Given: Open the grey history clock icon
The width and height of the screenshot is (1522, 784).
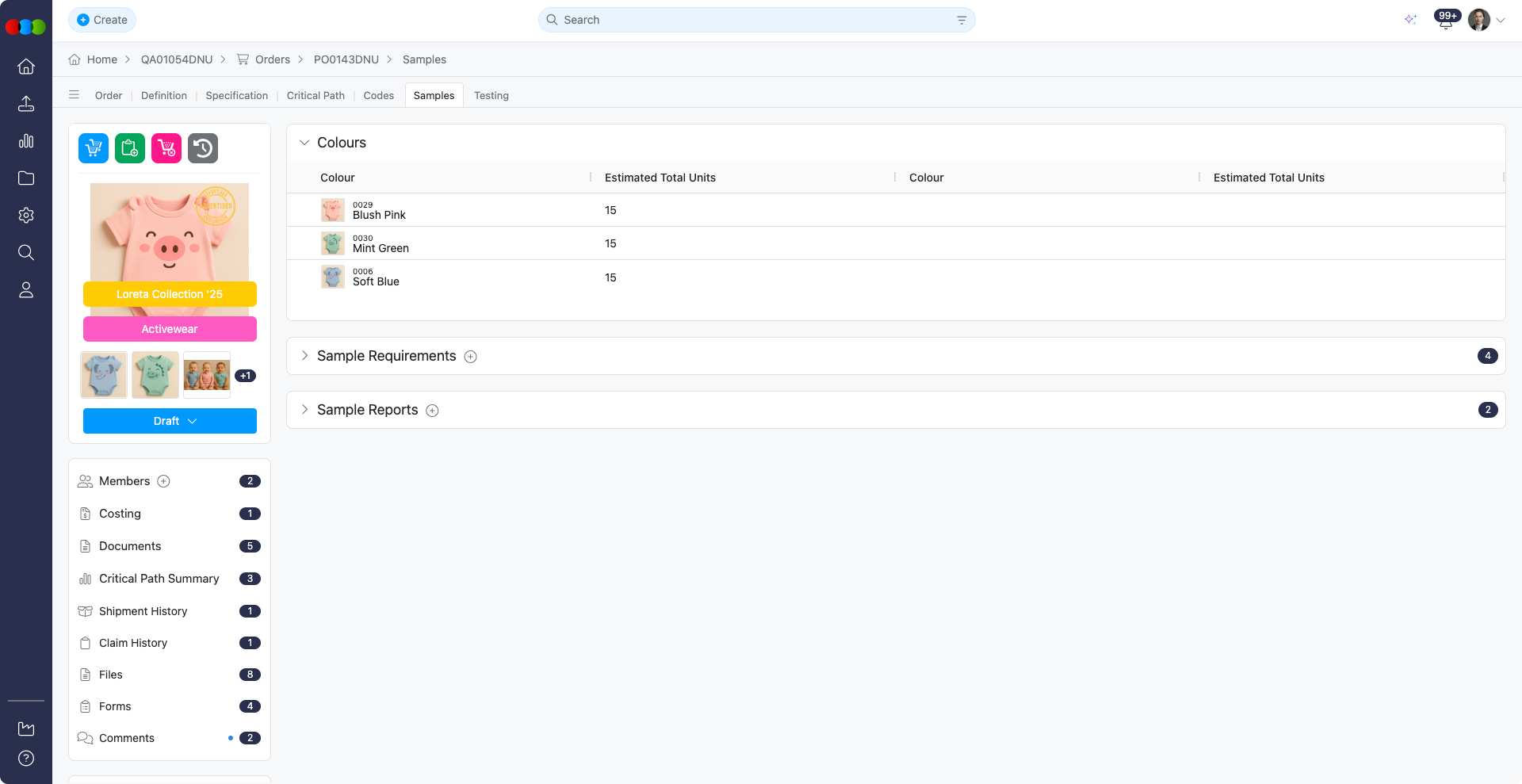Looking at the screenshot, I should [203, 148].
